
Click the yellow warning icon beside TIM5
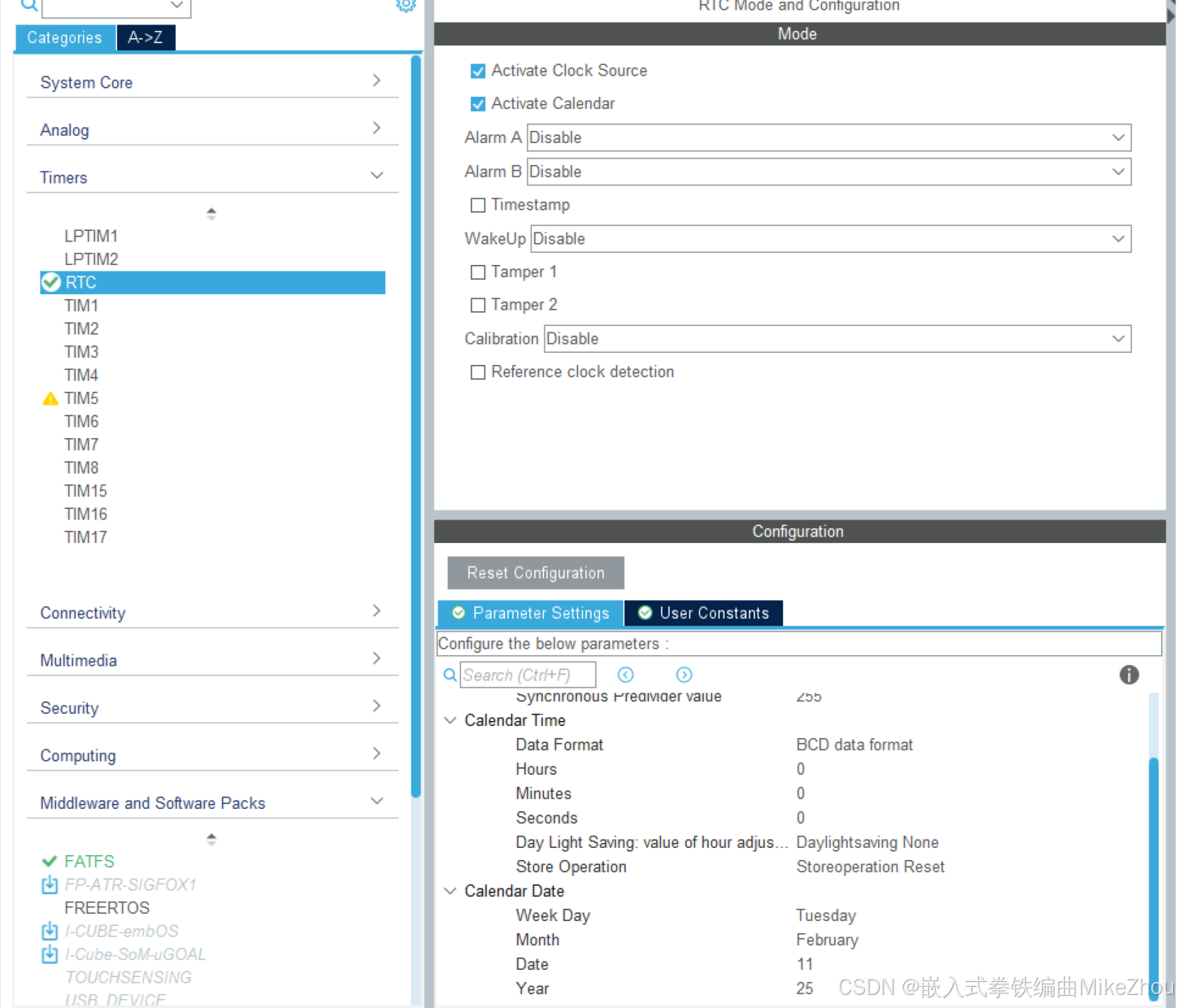pyautogui.click(x=50, y=398)
